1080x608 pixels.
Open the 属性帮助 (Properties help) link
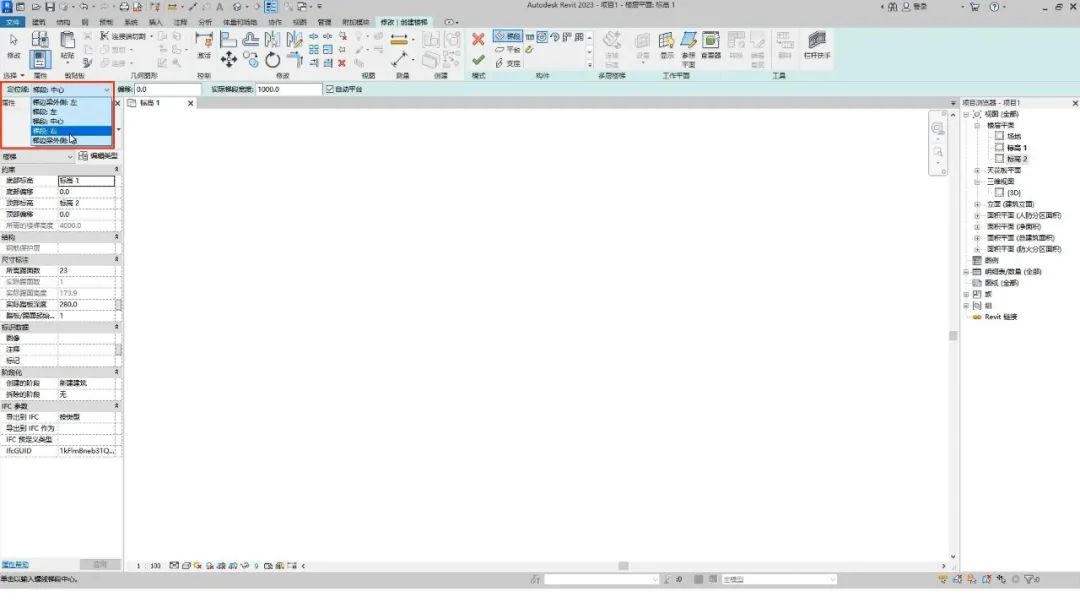[x=15, y=565]
